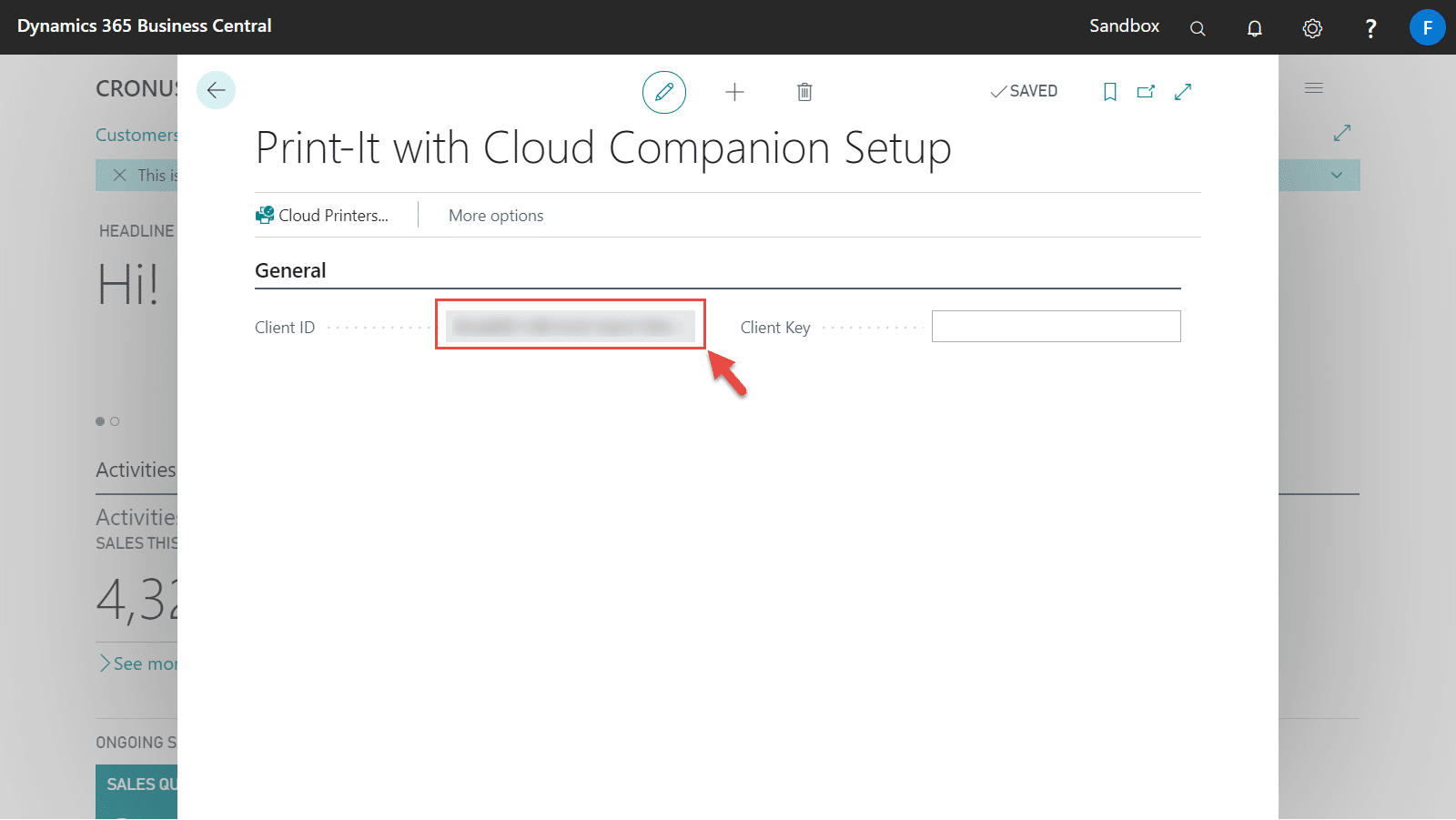1456x820 pixels.
Task: Open the Sales Quotes tile in background
Action: click(x=136, y=792)
